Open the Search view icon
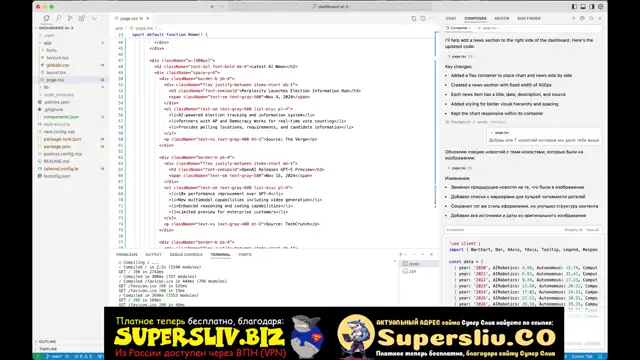 pos(58,18)
